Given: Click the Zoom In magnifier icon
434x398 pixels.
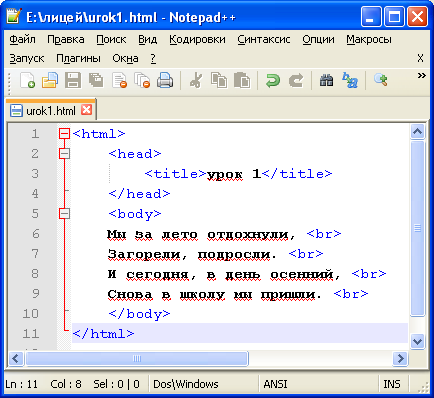Looking at the screenshot, I should coord(381,80).
